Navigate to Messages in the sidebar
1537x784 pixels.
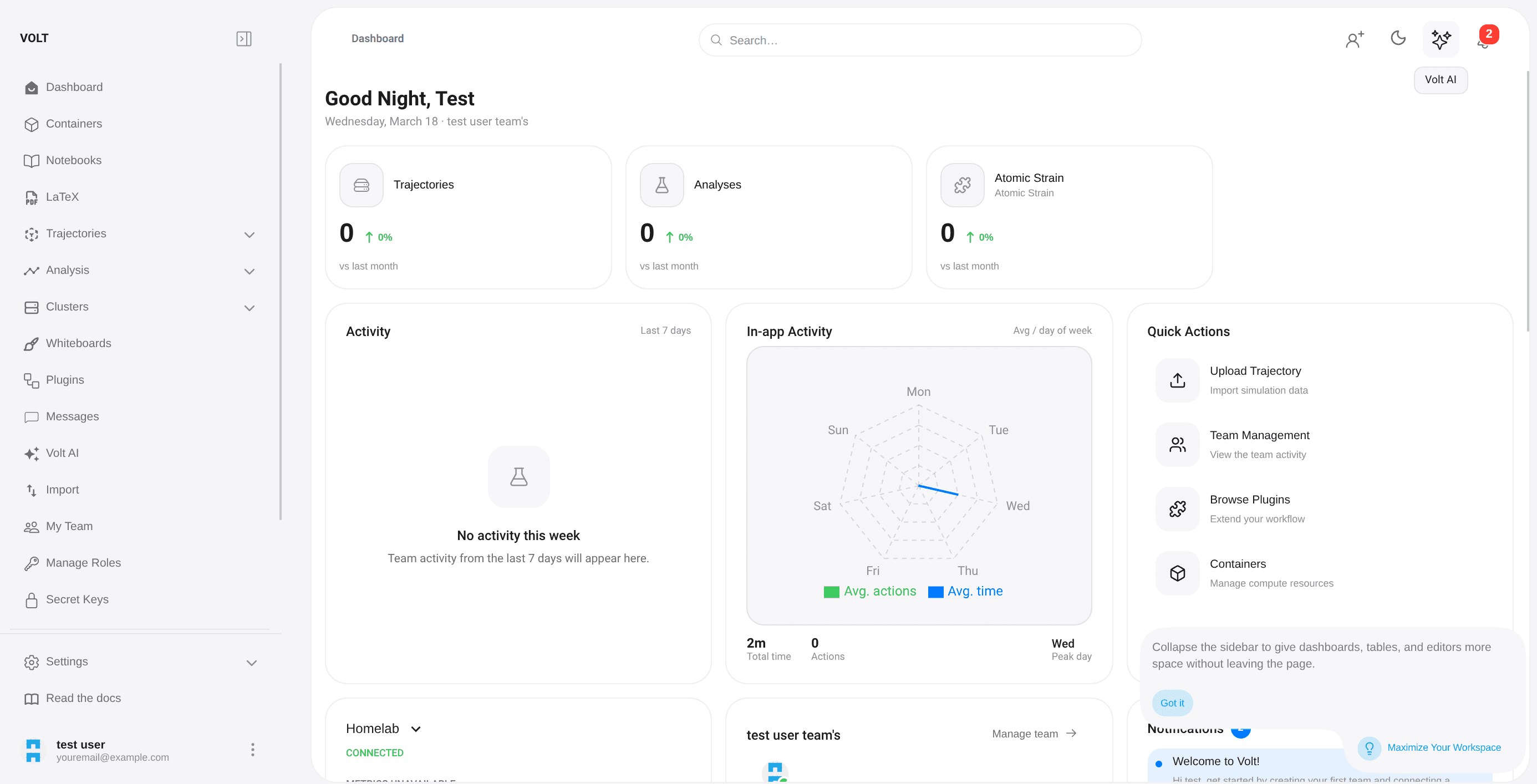point(140,417)
